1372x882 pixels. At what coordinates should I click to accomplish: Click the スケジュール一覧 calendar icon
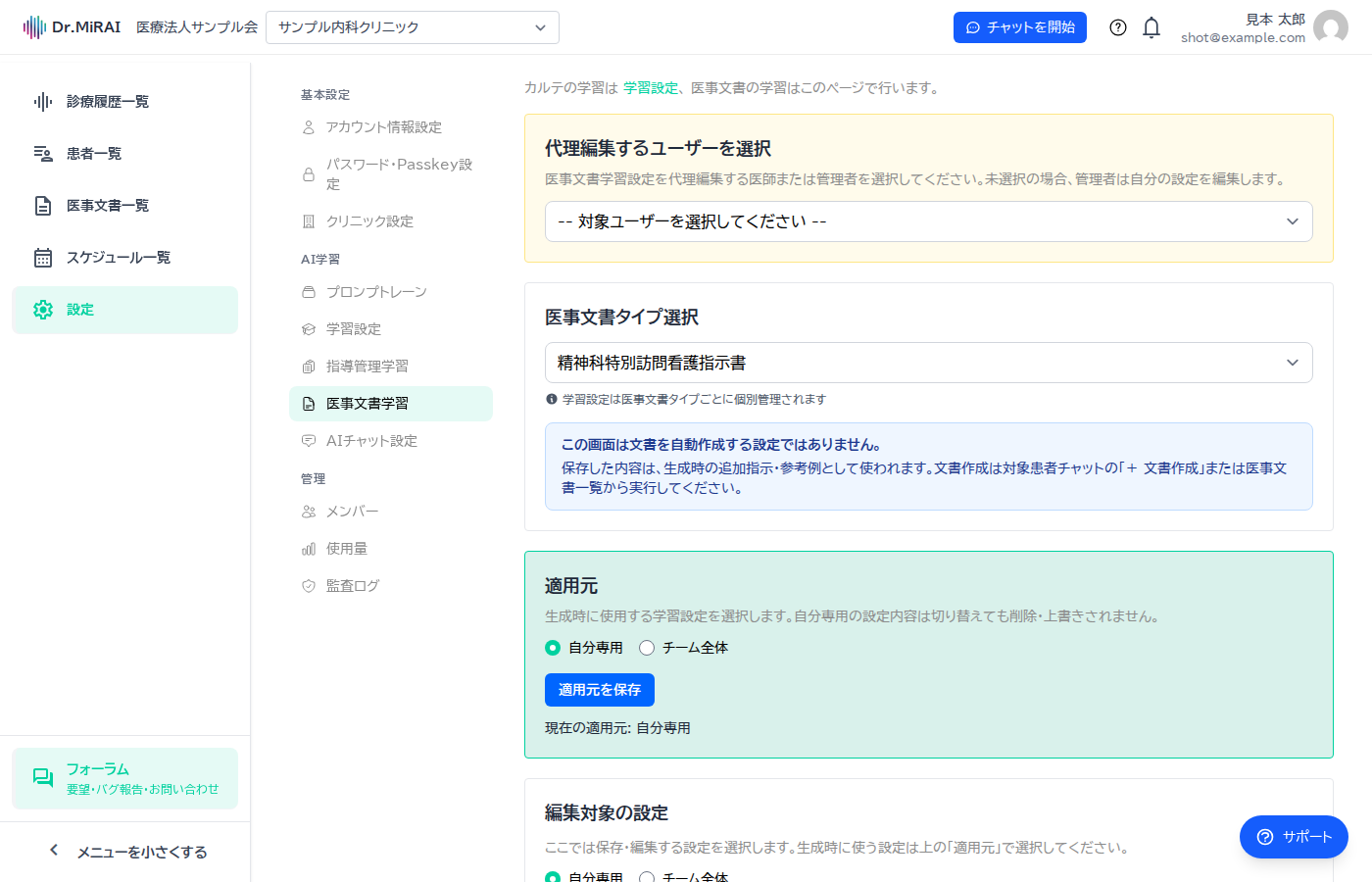[43, 258]
